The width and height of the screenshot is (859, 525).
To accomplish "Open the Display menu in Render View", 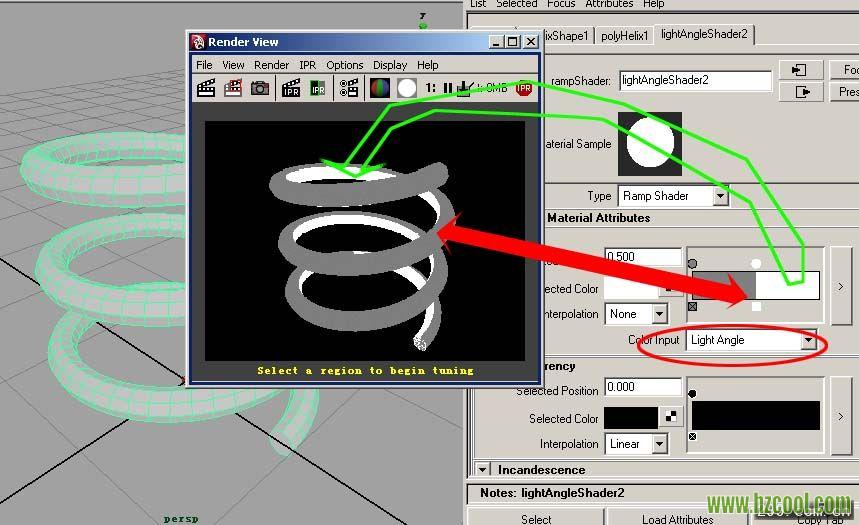I will (x=390, y=65).
